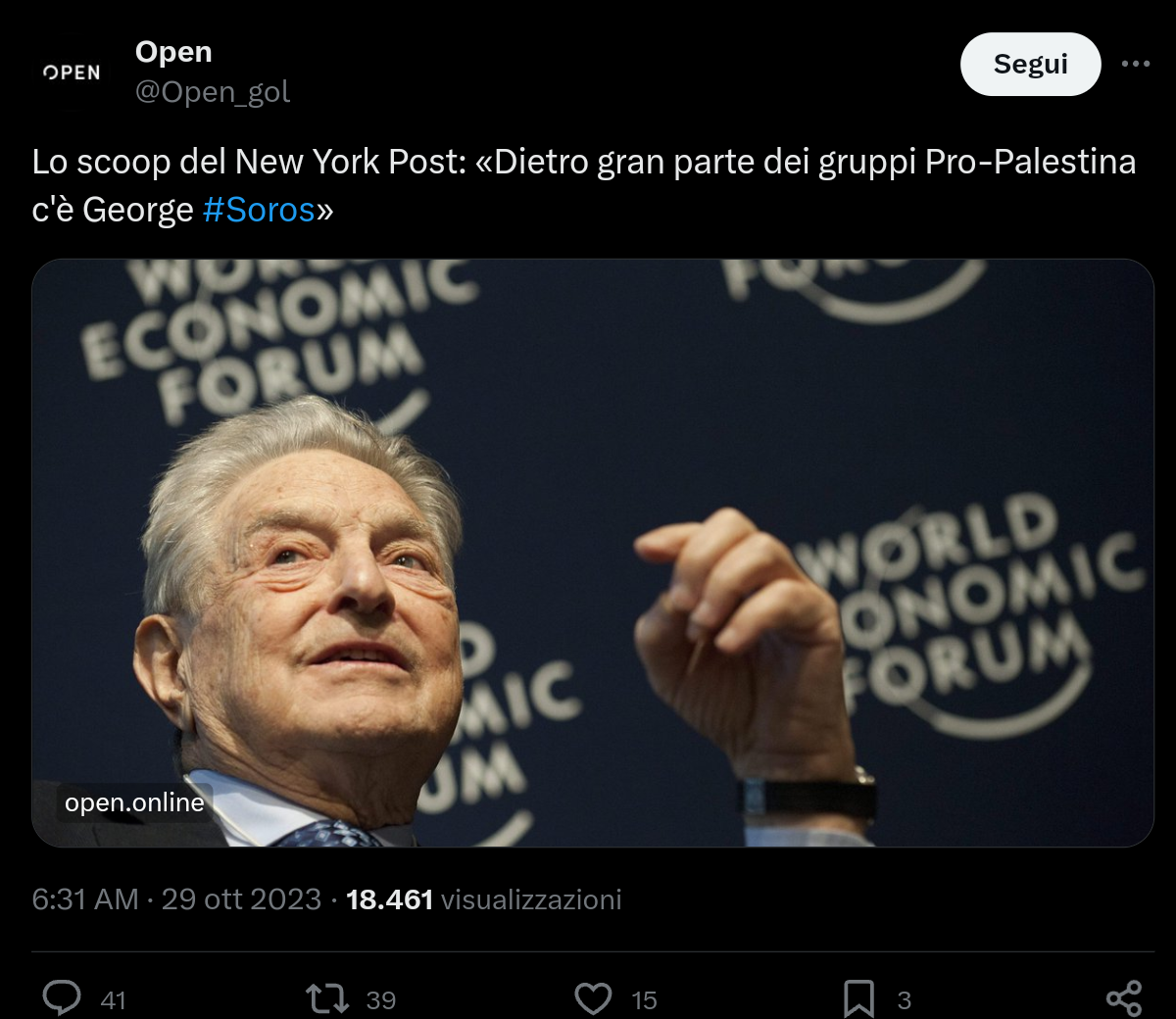Open the George Soros image in full view
Screen dimensions: 1176x1019
pos(588,549)
